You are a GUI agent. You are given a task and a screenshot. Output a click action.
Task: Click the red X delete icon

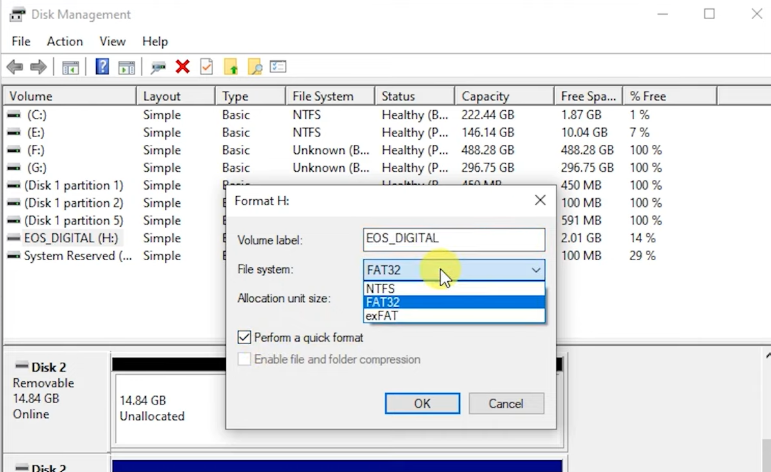(182, 67)
